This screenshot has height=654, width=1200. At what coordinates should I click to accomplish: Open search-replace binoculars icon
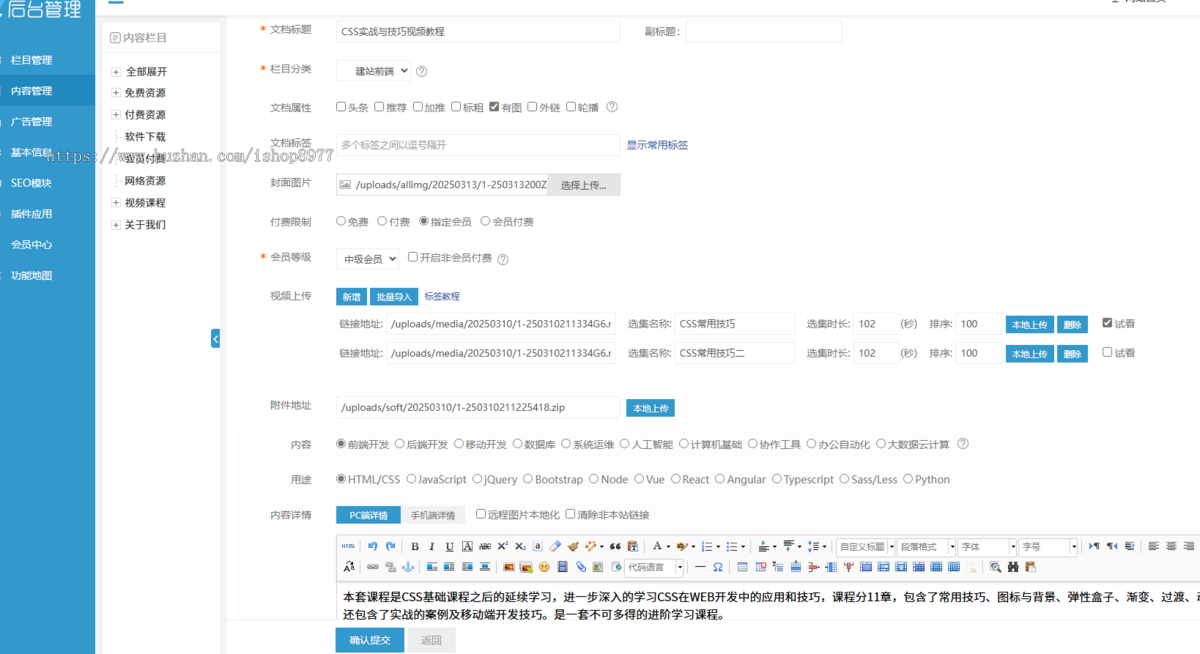tap(1013, 567)
